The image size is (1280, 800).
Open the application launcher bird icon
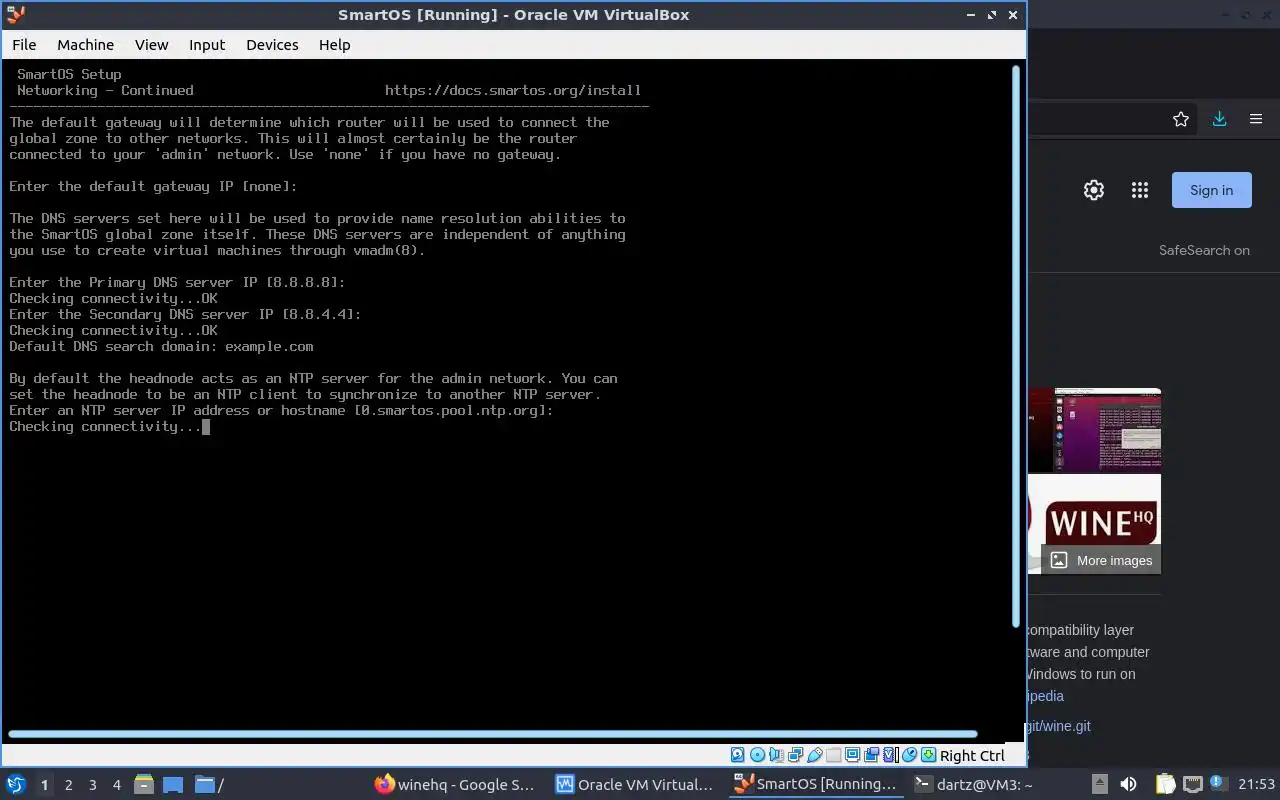point(16,784)
